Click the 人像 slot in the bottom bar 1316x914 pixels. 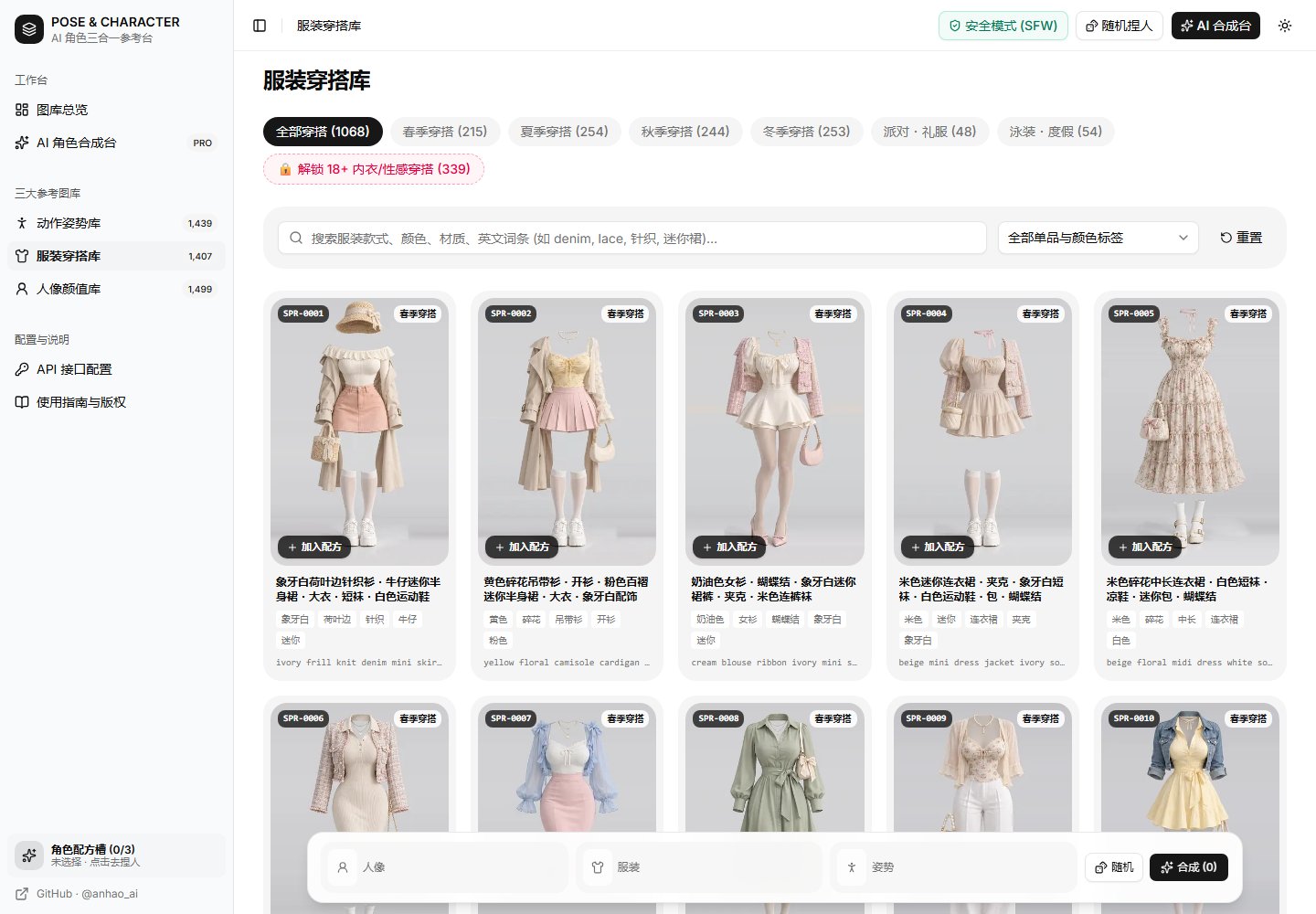tap(446, 867)
